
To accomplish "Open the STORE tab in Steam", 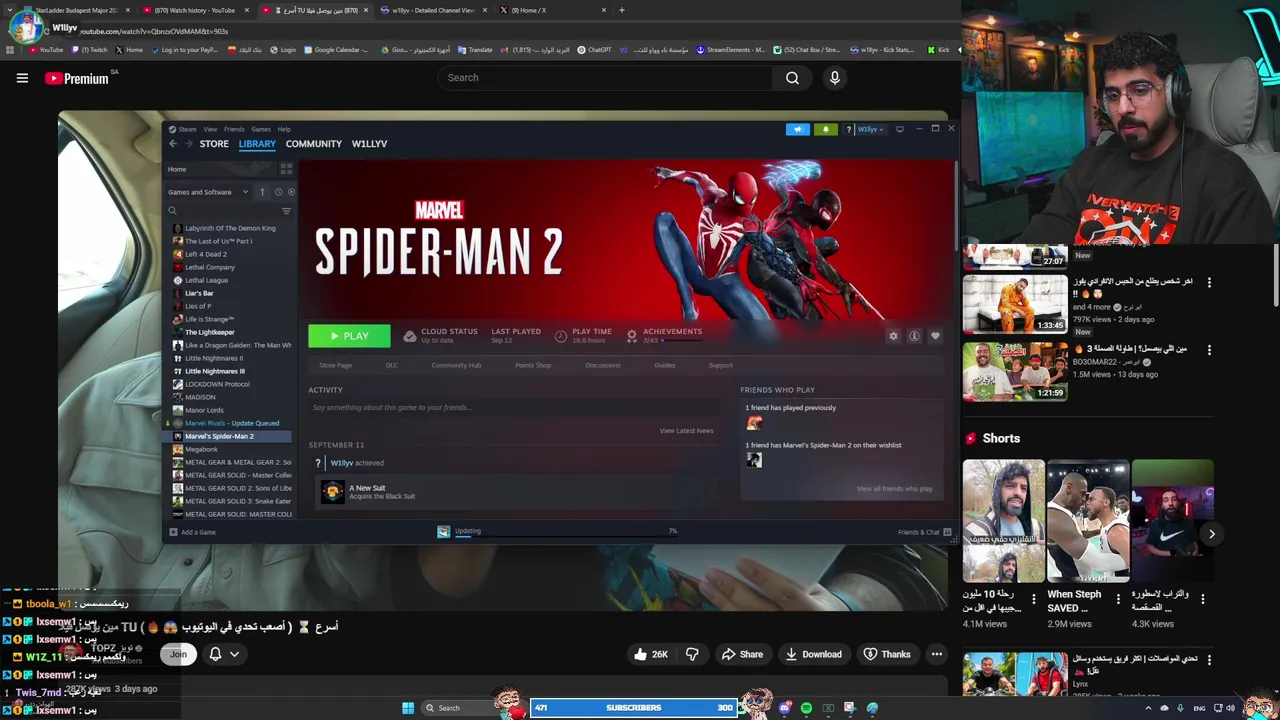I will 214,144.
